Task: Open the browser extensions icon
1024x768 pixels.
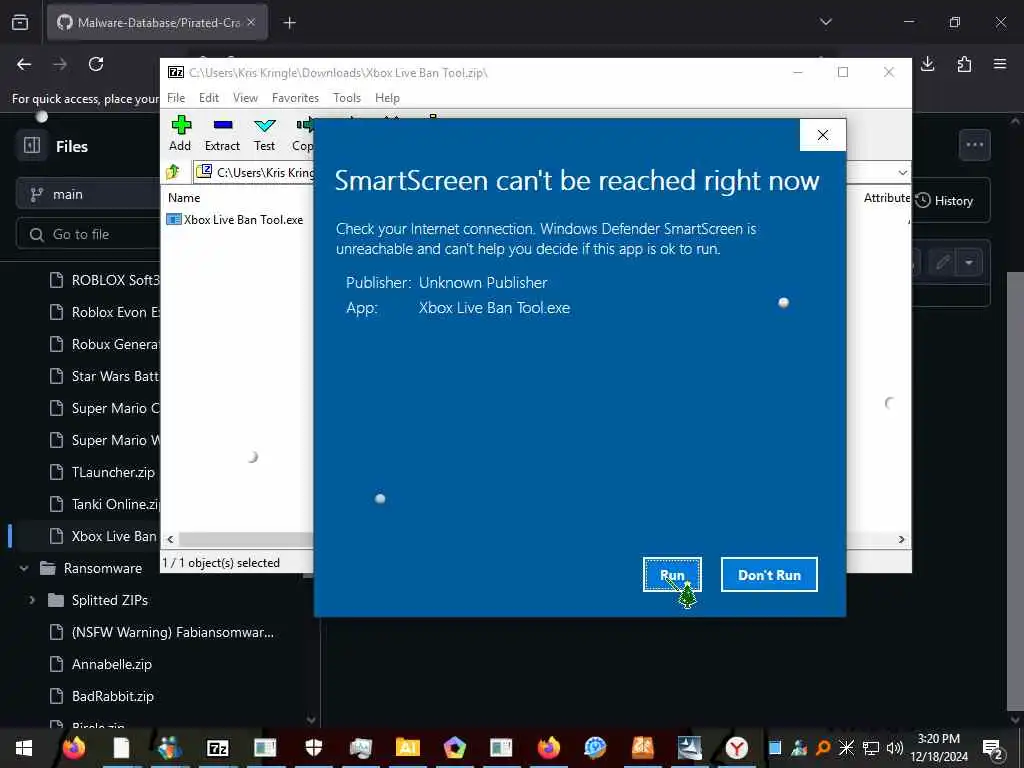Action: pos(964,64)
